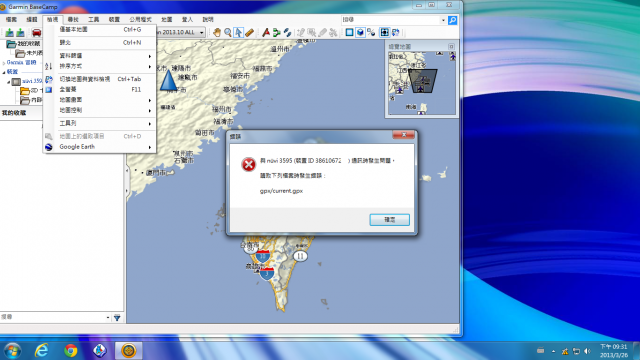Pick the ruler measure tool
This screenshot has width=640, height=360.
pos(249,32)
